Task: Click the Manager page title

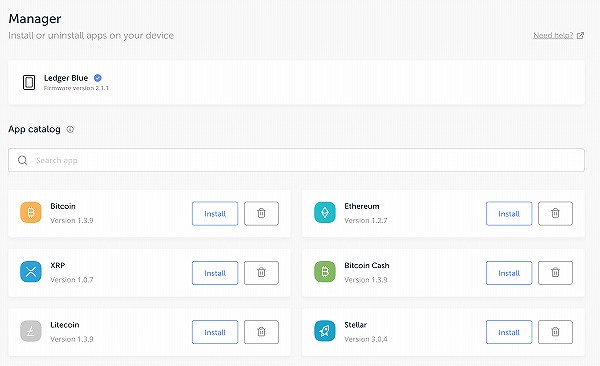Action: click(x=35, y=18)
